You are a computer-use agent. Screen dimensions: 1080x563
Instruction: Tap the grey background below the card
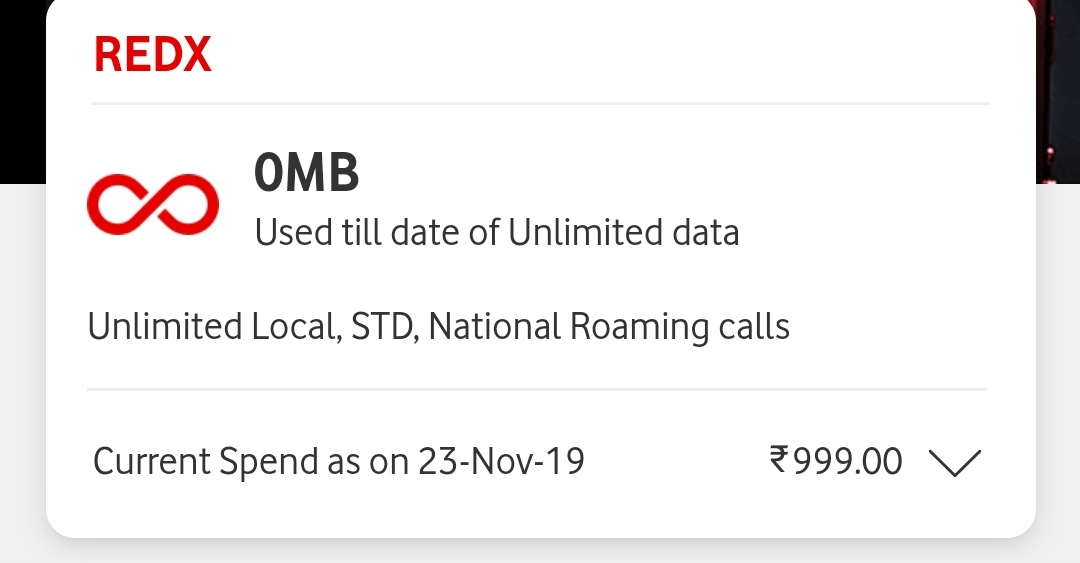tap(540, 551)
